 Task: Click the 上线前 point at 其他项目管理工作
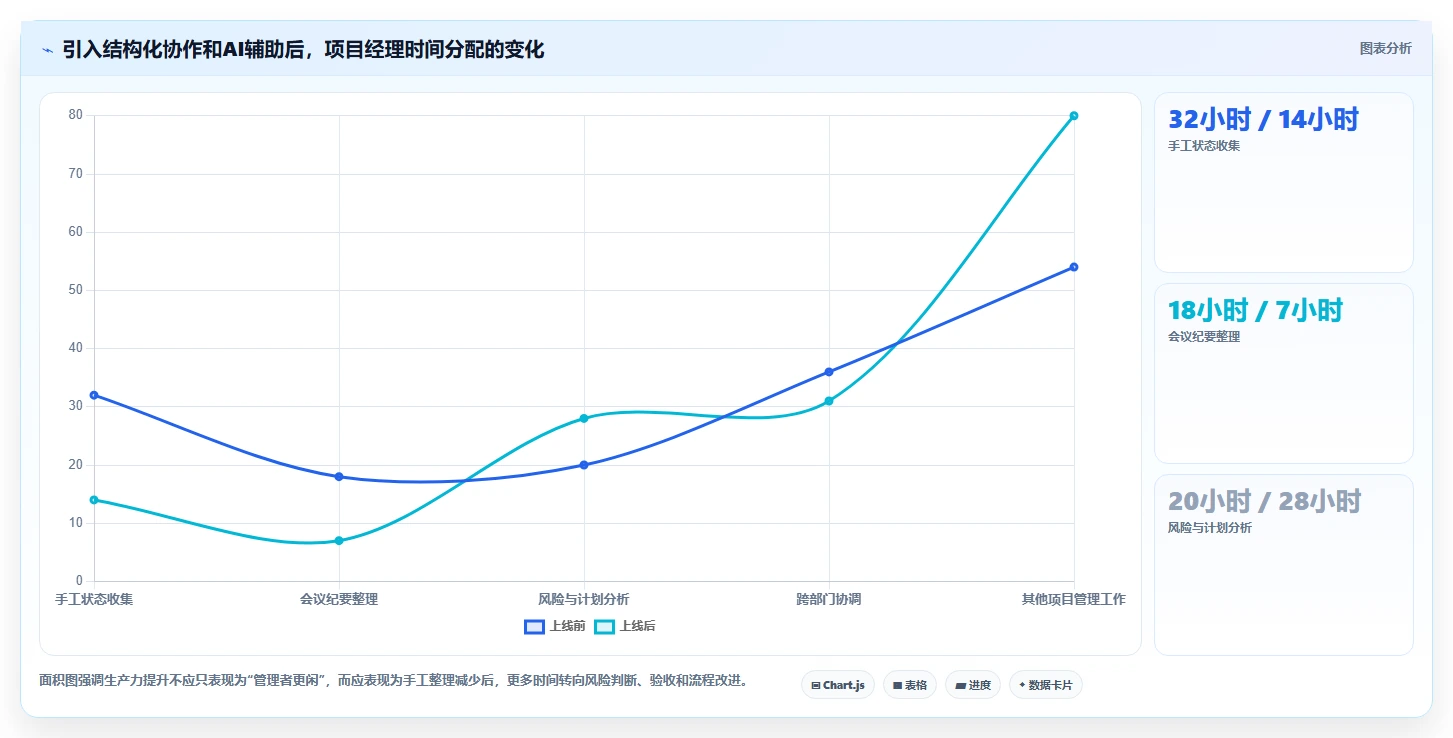pos(1074,267)
